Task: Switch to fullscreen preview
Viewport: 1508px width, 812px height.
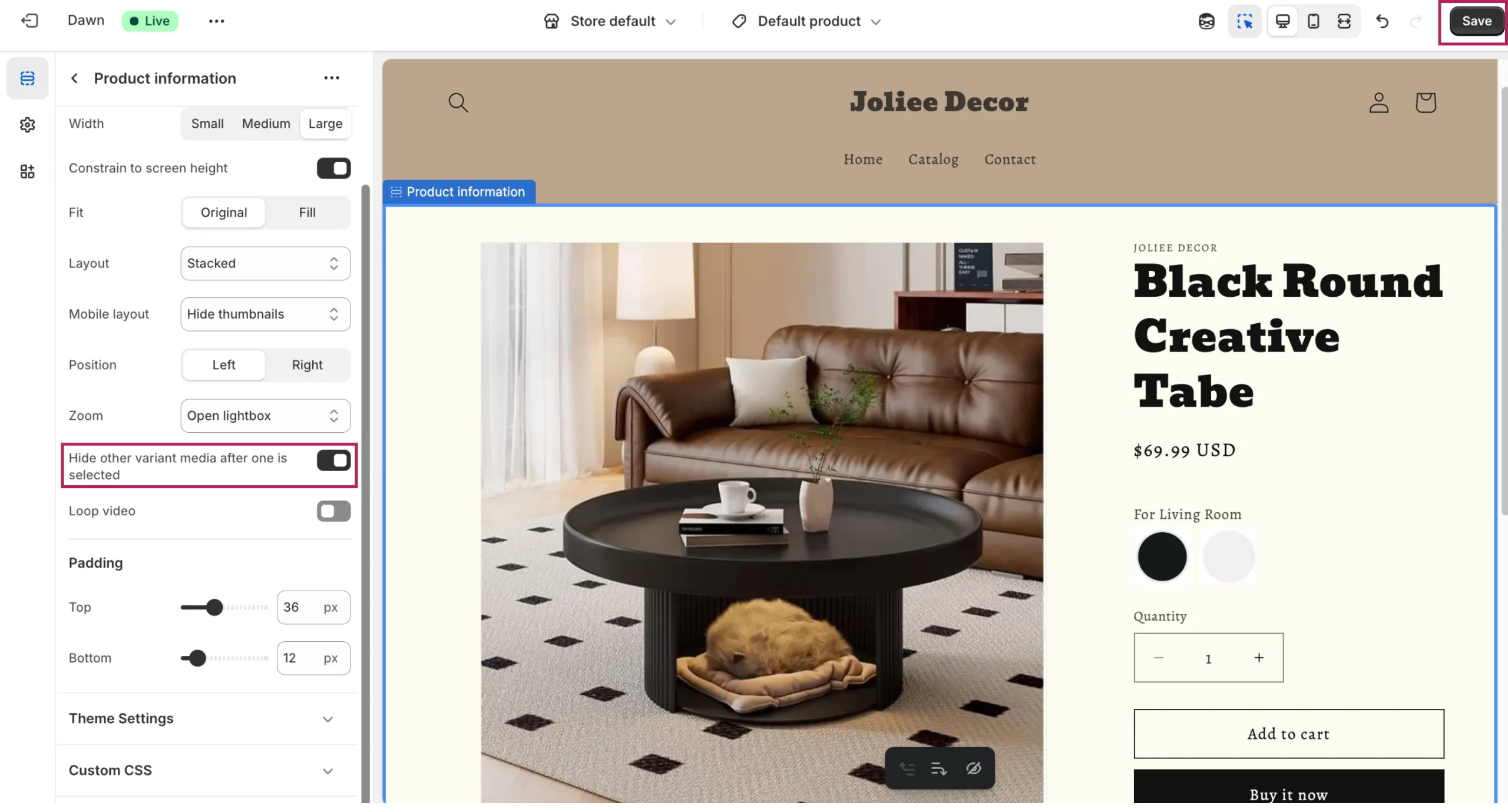Action: (1344, 21)
